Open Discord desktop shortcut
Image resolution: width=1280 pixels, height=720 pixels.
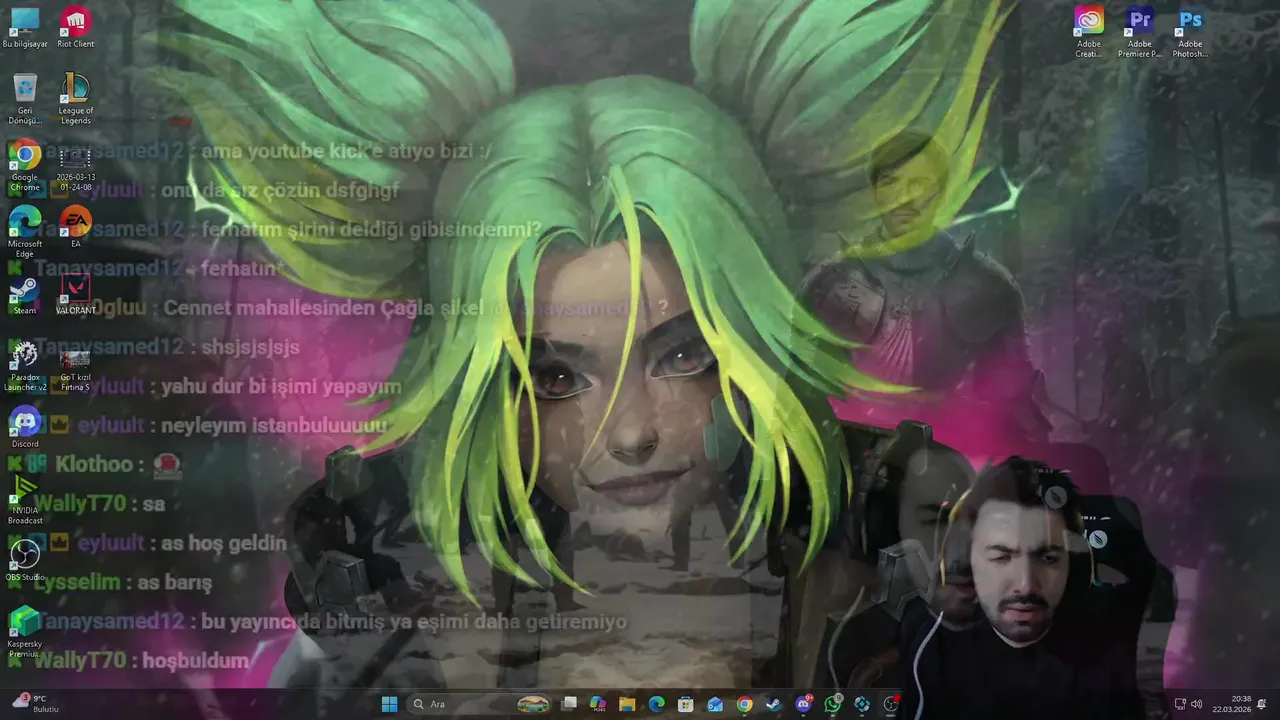coord(25,428)
